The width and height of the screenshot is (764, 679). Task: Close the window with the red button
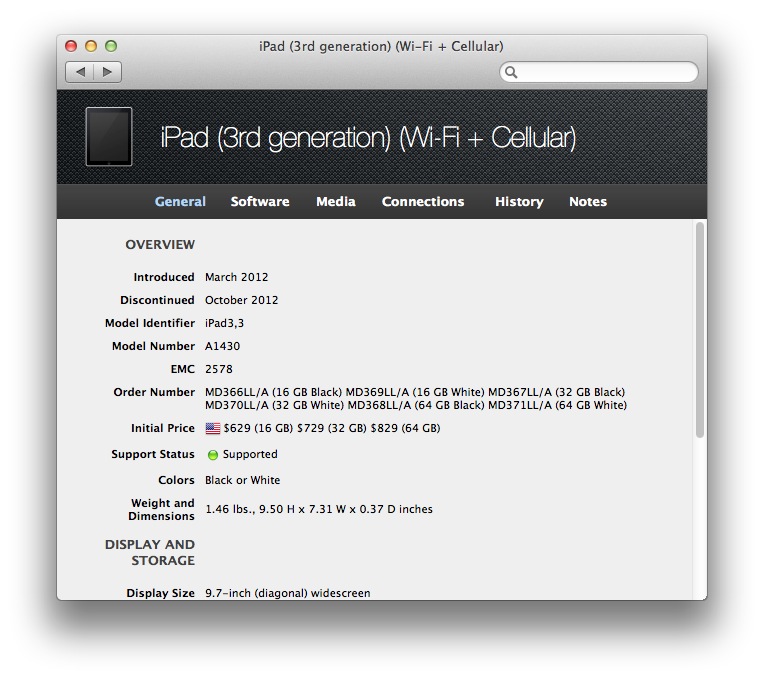71,46
